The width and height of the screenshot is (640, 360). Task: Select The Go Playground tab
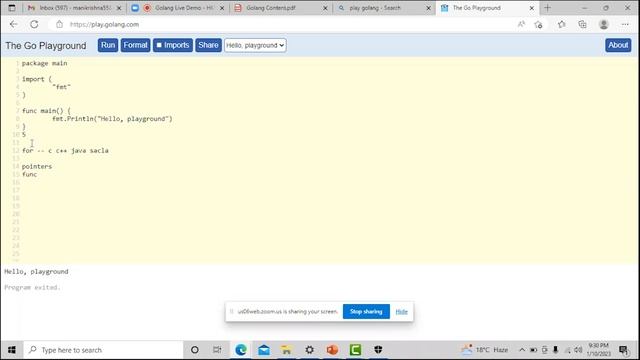pos(487,8)
